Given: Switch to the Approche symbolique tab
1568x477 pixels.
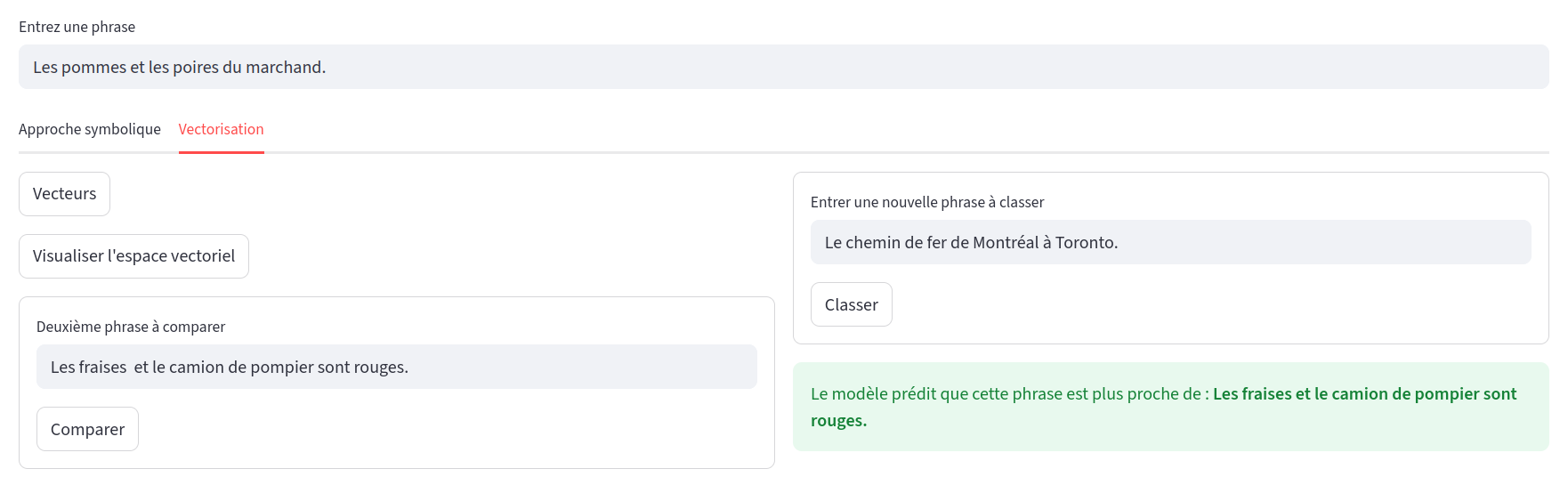Looking at the screenshot, I should (90, 129).
